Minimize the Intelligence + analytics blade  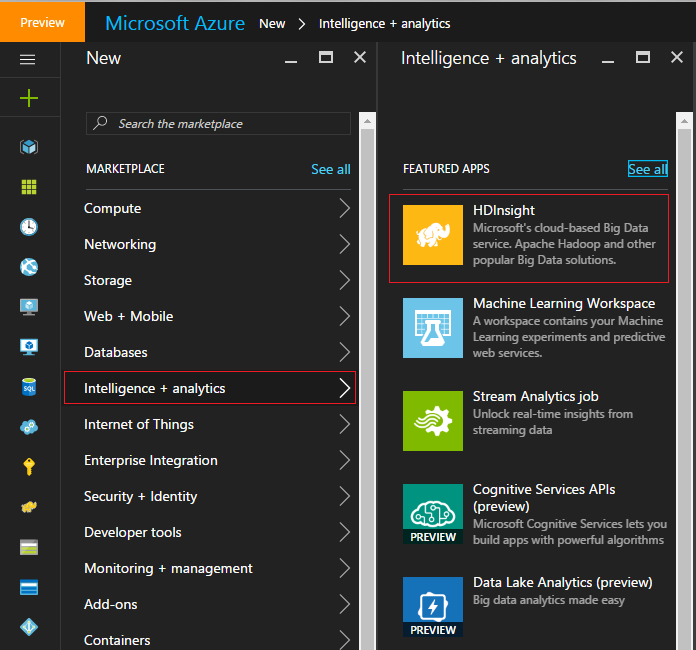608,61
